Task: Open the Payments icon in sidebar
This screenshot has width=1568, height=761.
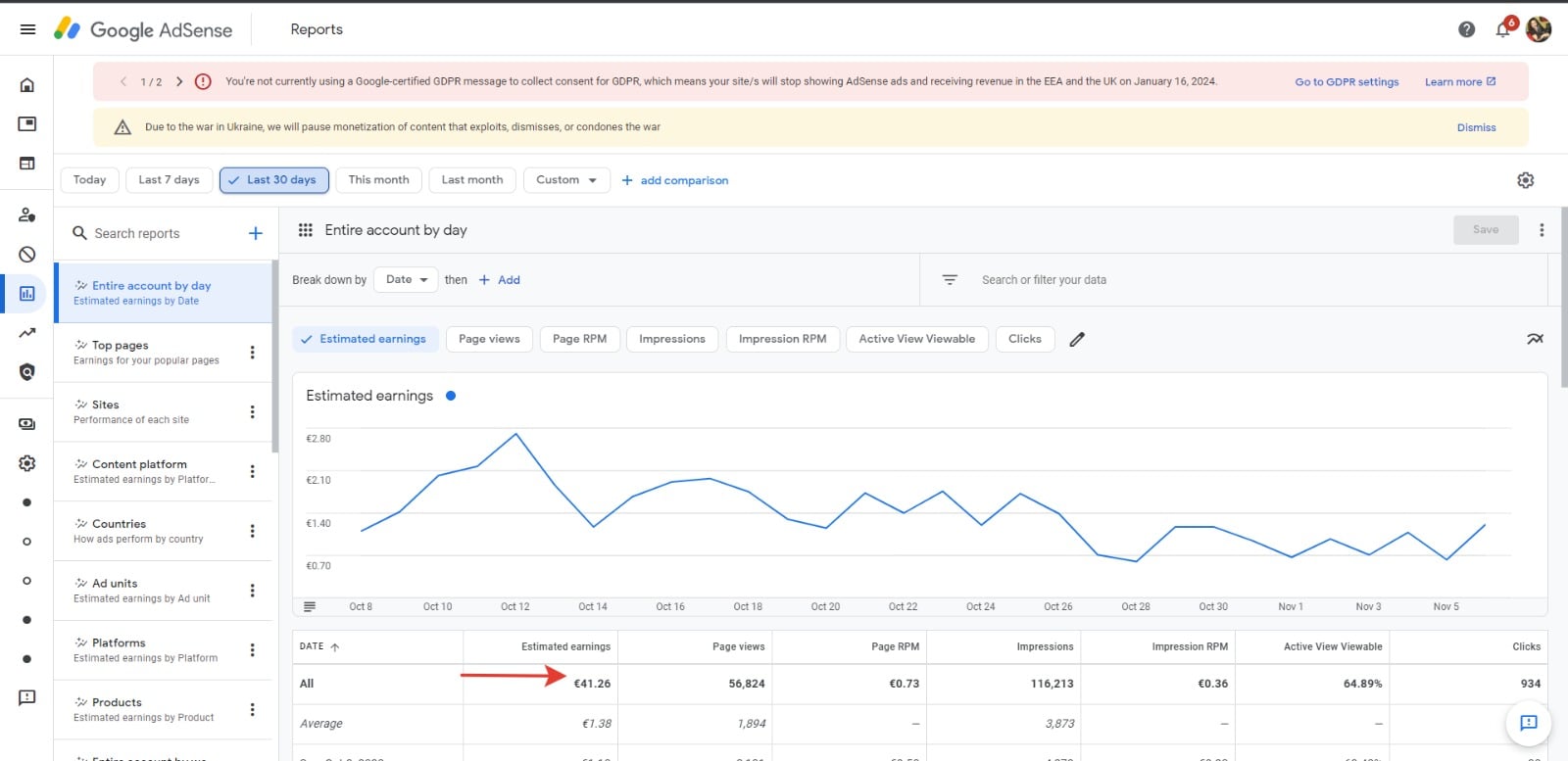Action: 27,424
